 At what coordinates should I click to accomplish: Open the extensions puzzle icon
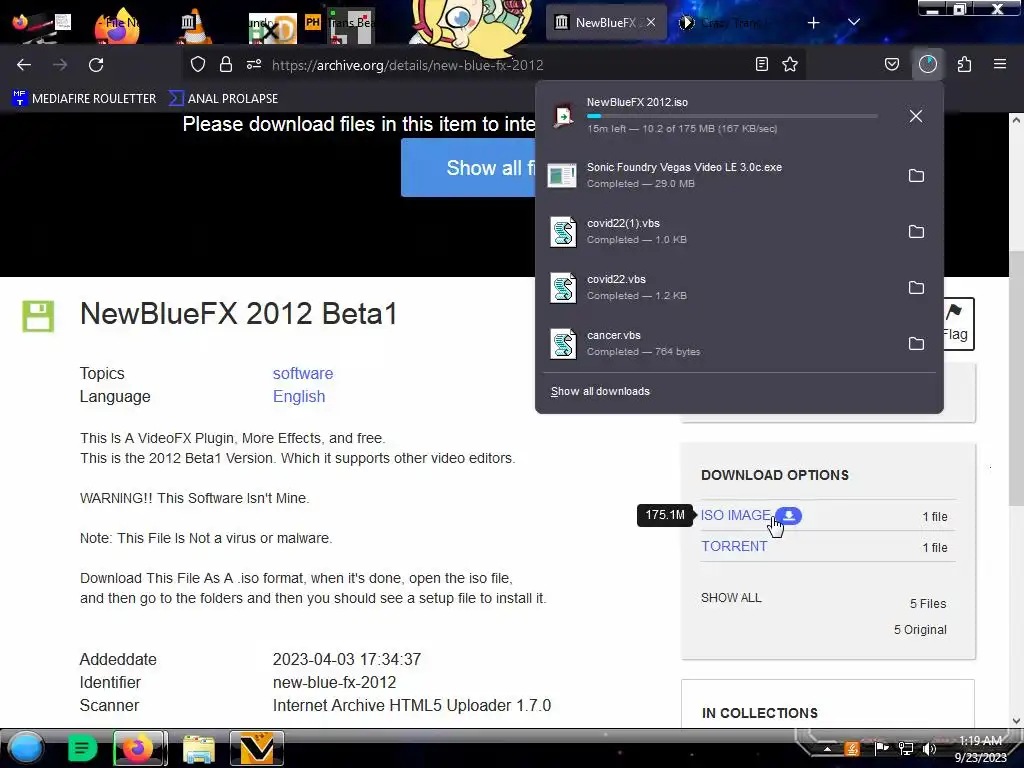pyautogui.click(x=965, y=64)
